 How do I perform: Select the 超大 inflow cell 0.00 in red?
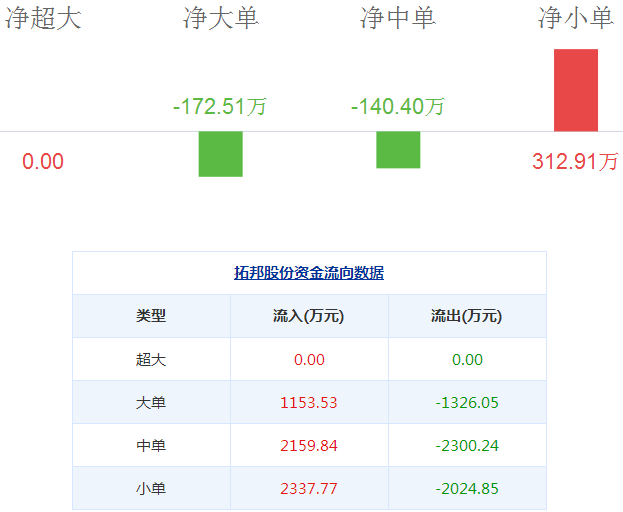point(309,360)
